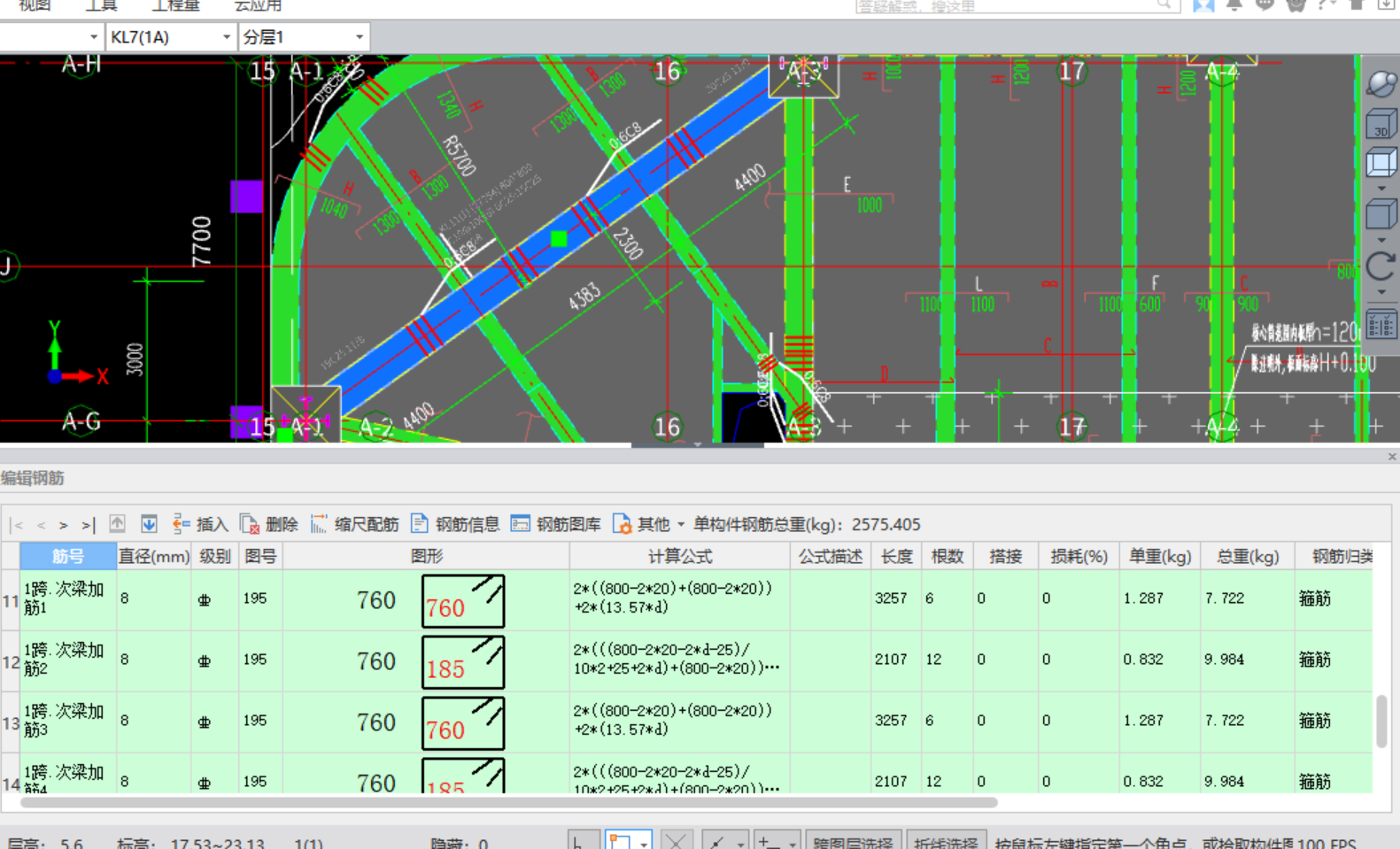Click 折线选择 polyline select button
The width and height of the screenshot is (1400, 849).
[x=946, y=842]
